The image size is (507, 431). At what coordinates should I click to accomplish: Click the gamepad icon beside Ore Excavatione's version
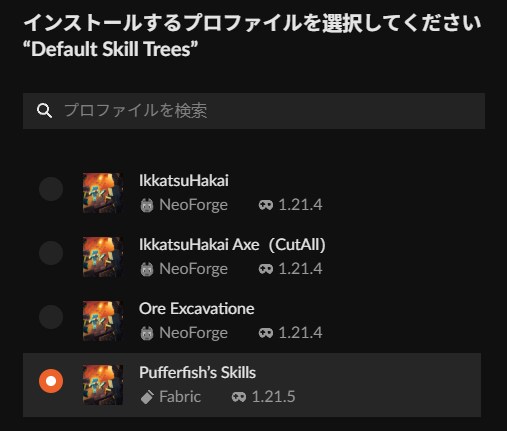point(266,333)
